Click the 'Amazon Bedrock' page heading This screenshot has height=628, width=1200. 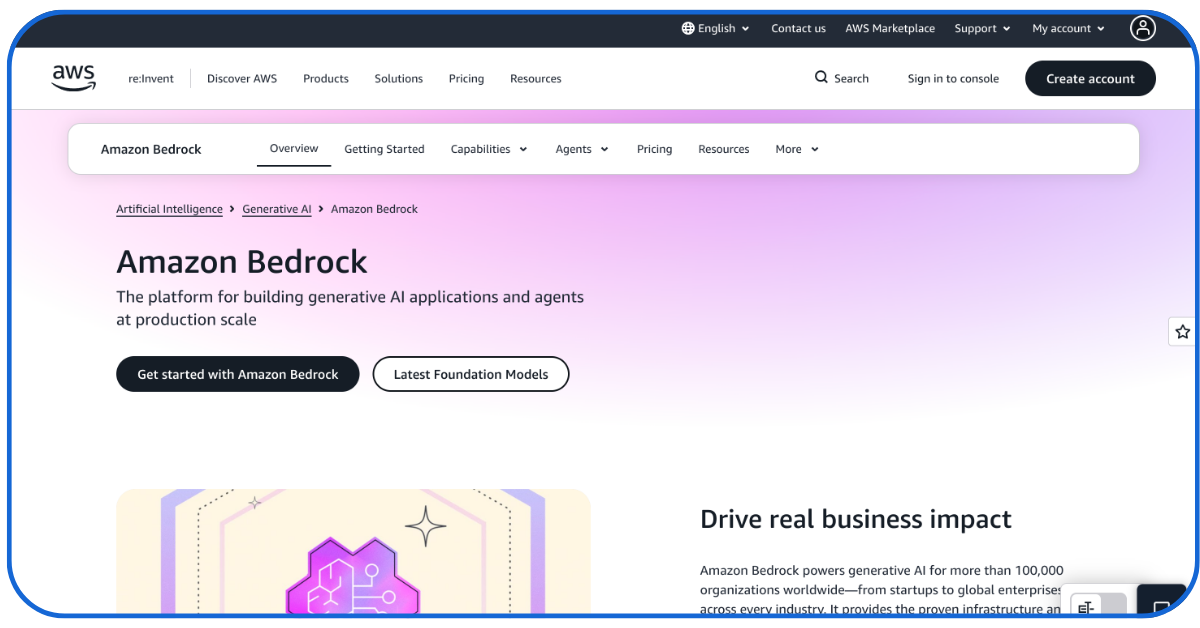pos(242,262)
